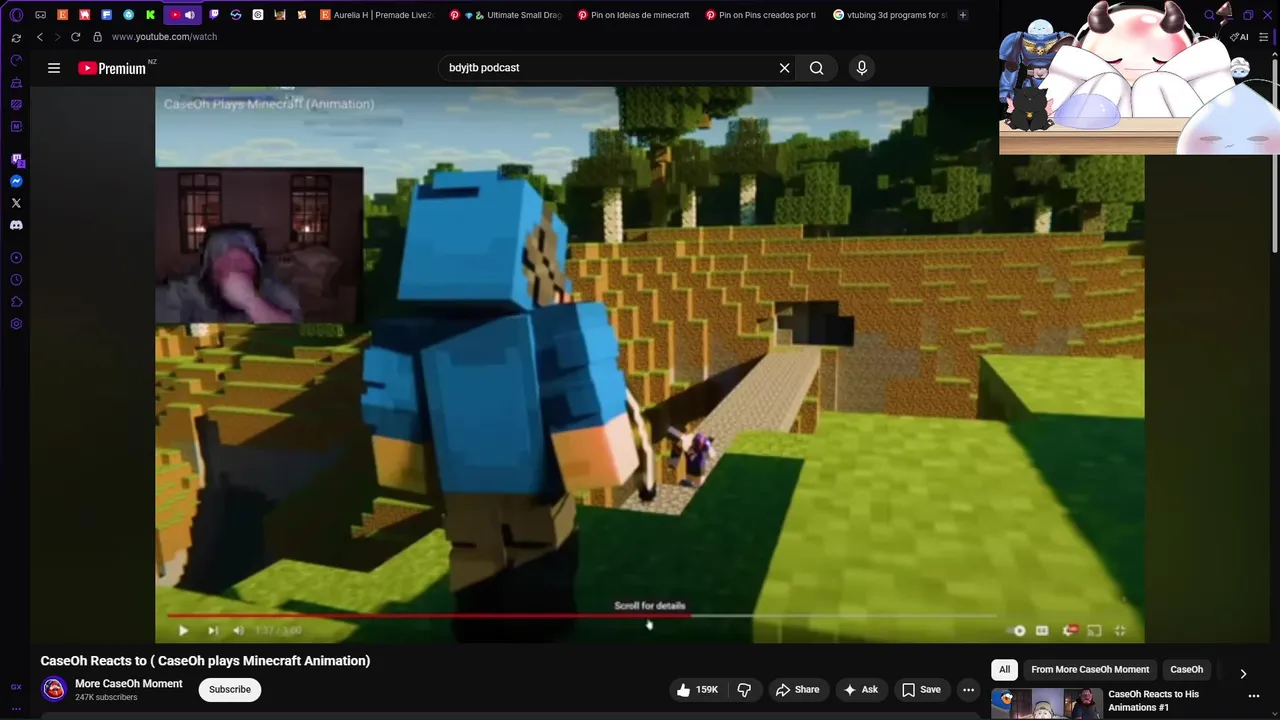Click the Ask button

[860, 689]
